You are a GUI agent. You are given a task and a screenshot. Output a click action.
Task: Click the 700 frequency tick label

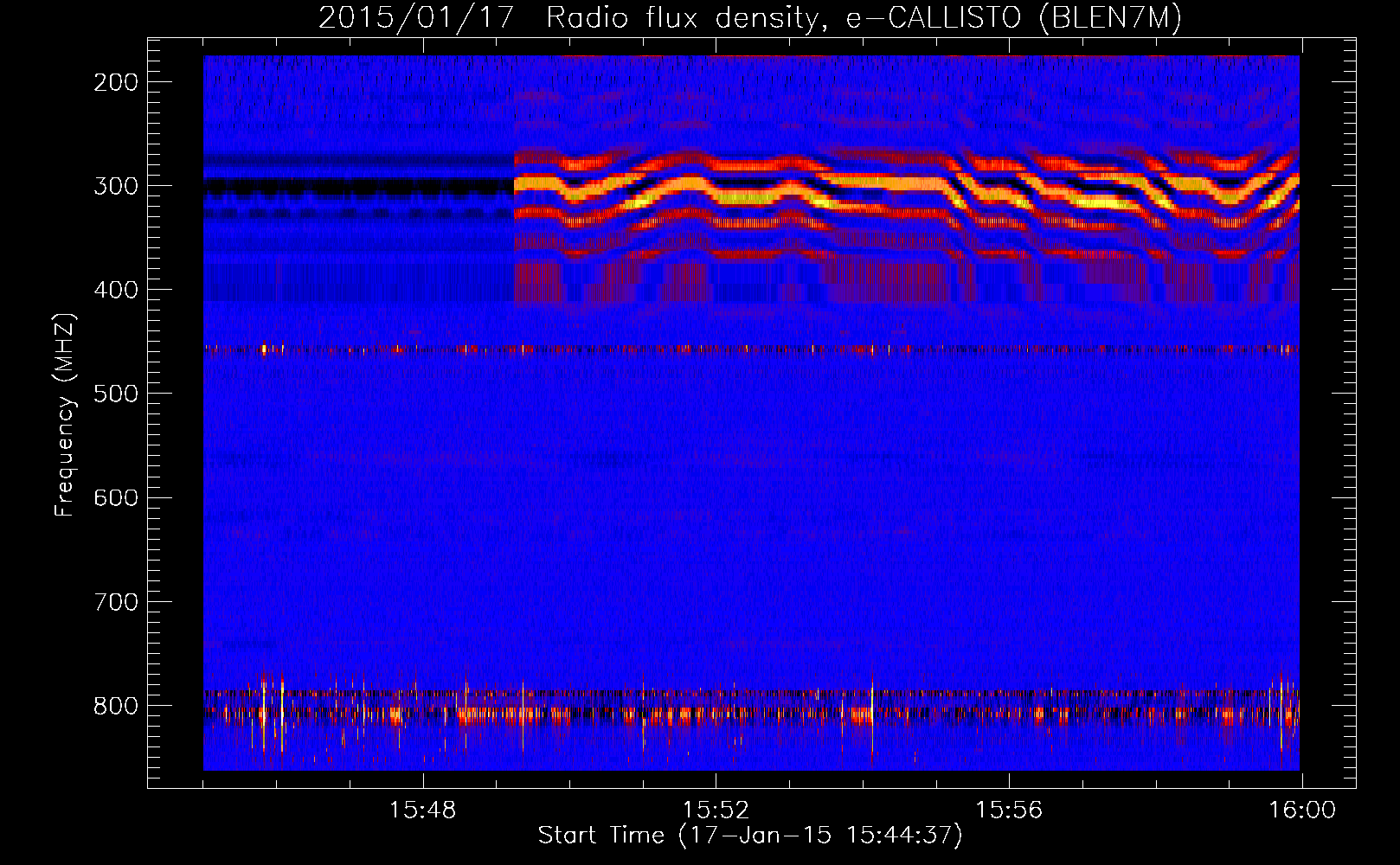click(x=116, y=601)
